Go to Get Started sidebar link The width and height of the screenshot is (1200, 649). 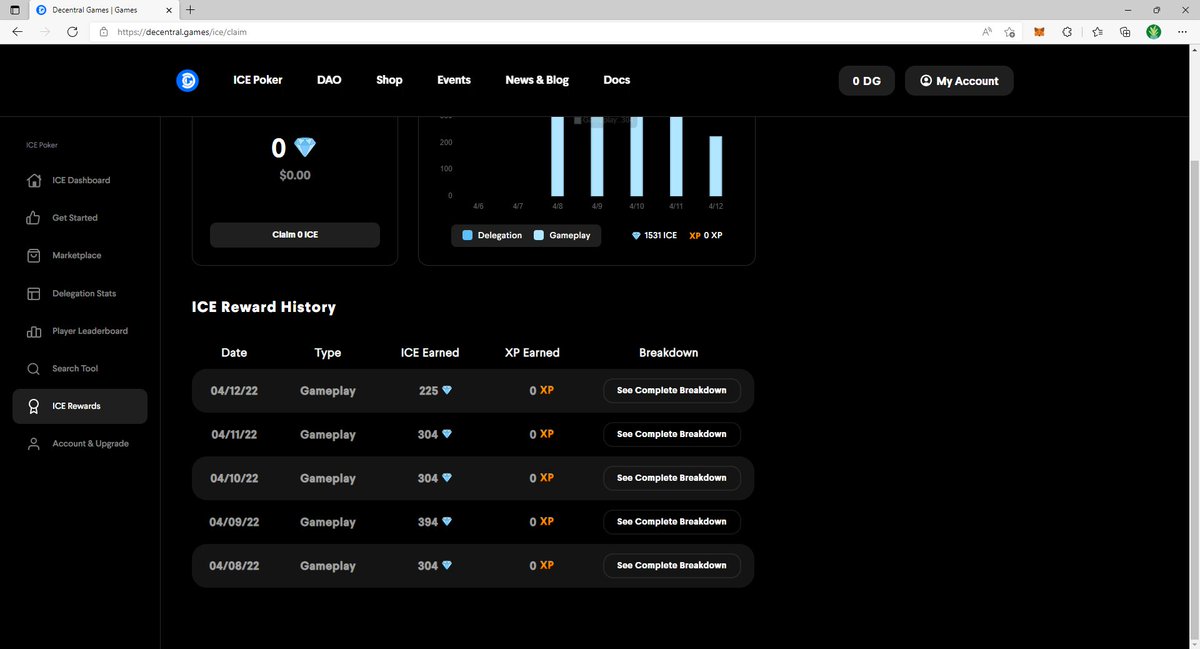point(75,218)
